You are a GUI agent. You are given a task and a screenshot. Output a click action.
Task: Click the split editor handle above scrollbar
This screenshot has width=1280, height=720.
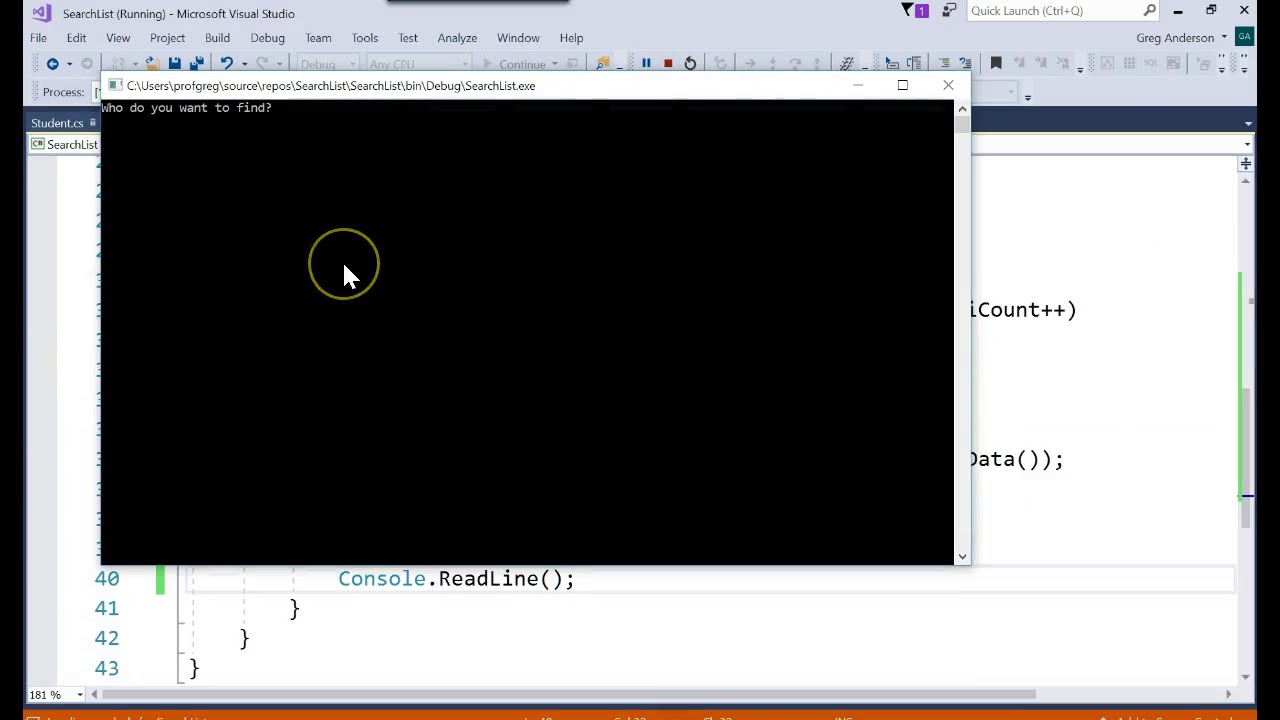click(x=1246, y=163)
